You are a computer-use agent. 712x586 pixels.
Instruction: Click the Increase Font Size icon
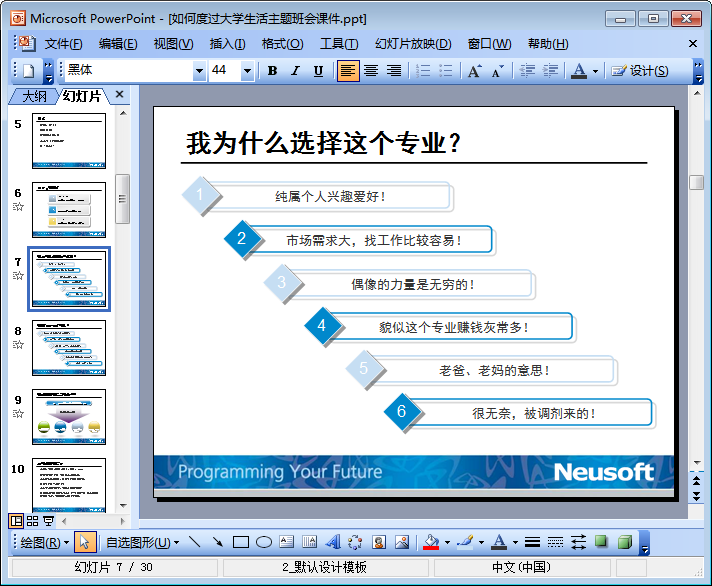pyautogui.click(x=474, y=71)
